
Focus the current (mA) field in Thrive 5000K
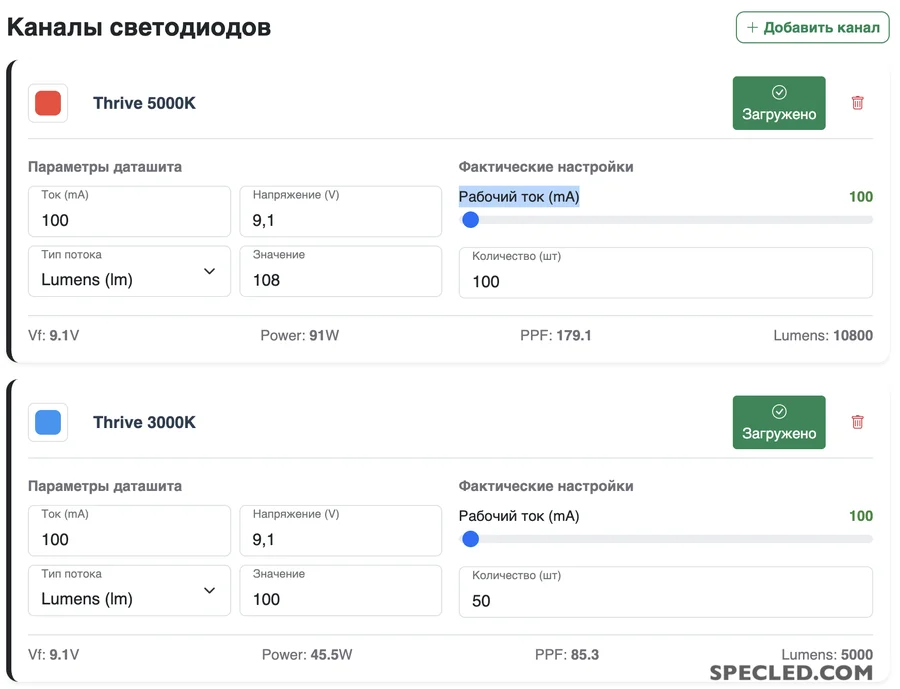(129, 211)
